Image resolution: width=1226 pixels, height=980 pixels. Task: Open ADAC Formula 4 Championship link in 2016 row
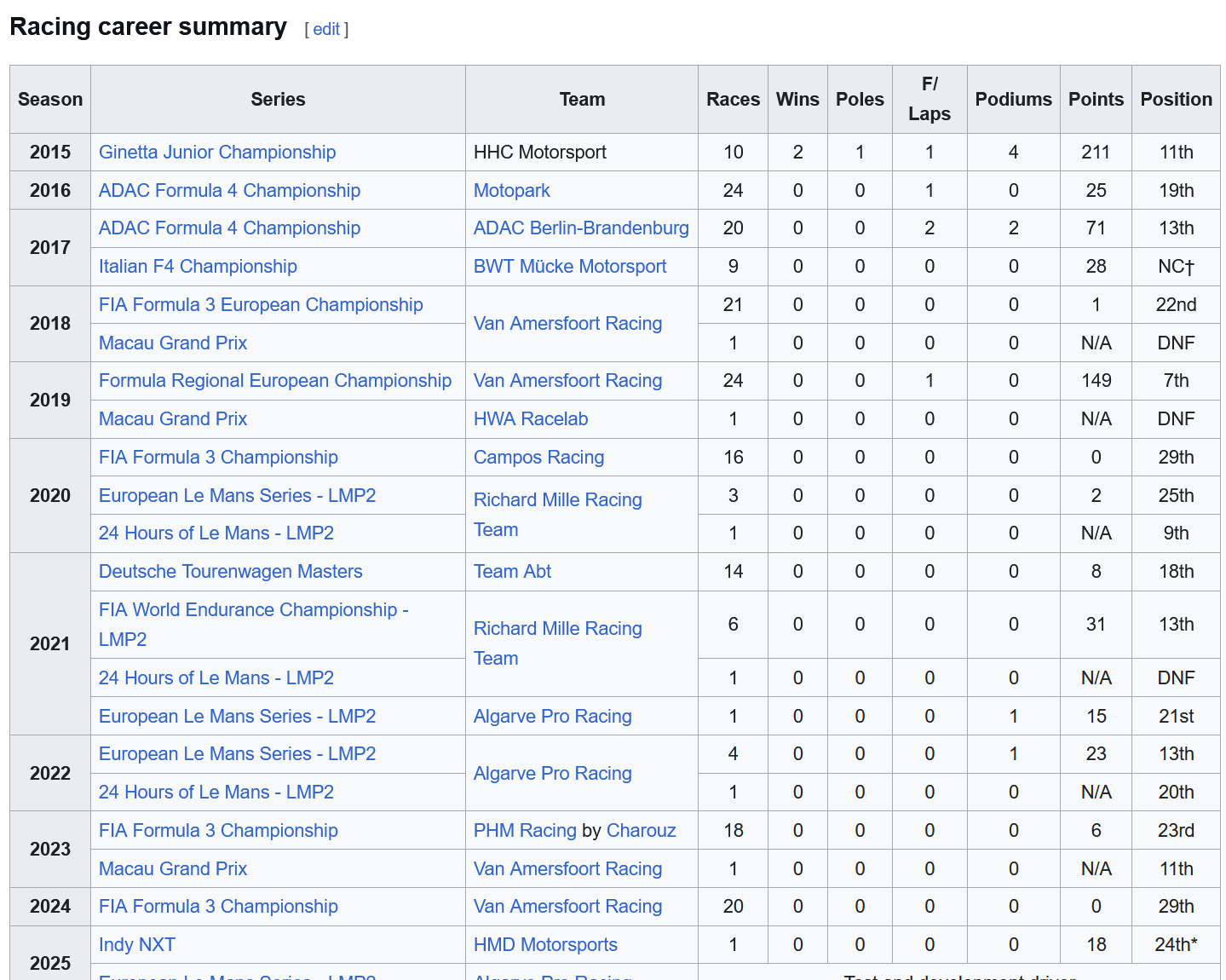click(229, 190)
